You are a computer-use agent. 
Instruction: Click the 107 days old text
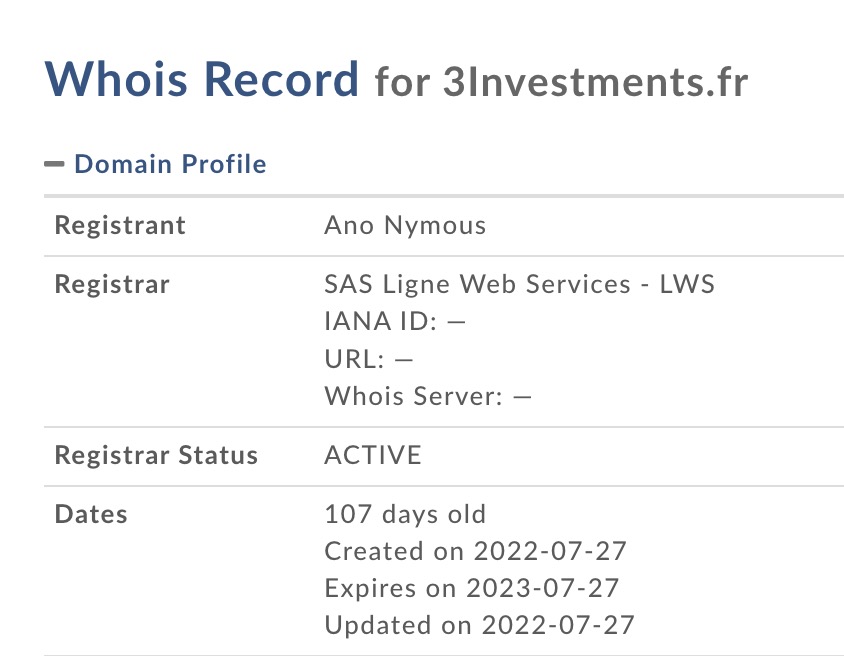[x=405, y=515]
